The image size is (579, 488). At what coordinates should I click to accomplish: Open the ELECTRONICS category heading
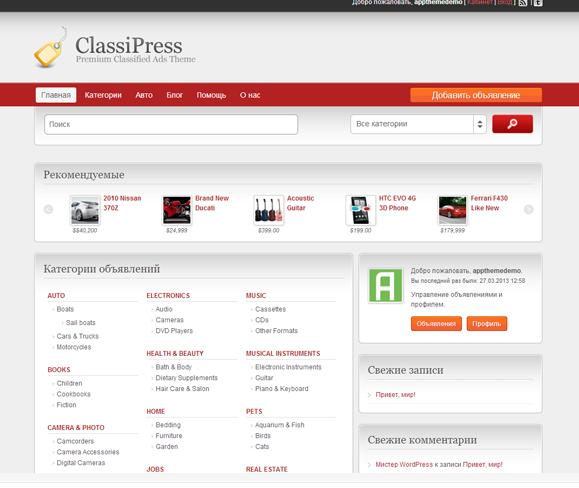168,296
